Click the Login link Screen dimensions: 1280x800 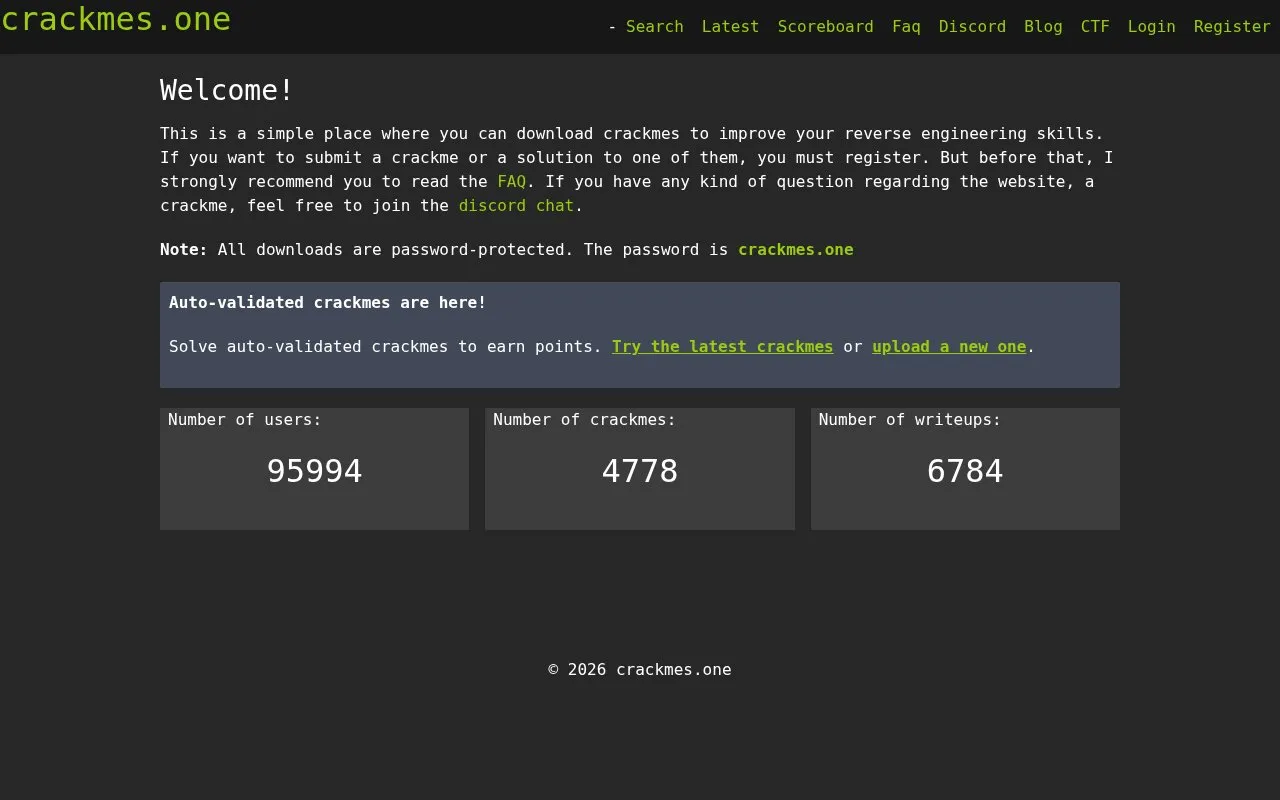(x=1151, y=26)
